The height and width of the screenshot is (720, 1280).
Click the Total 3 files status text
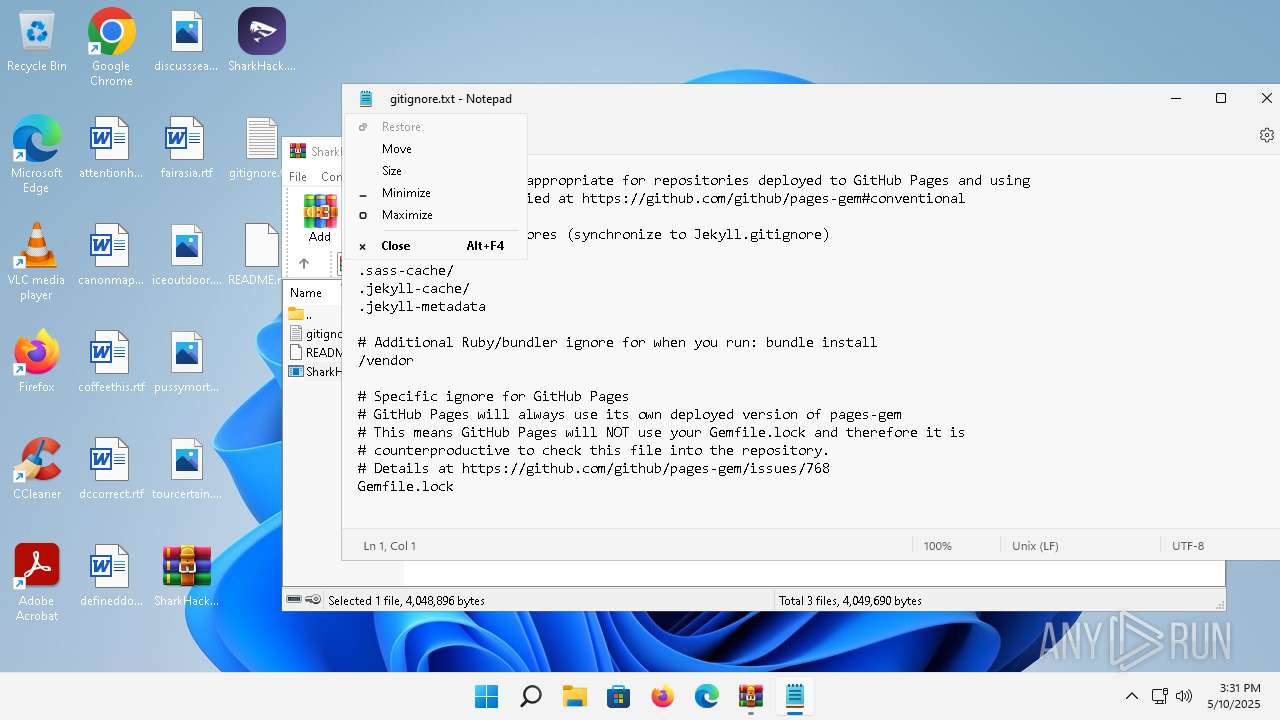point(850,601)
